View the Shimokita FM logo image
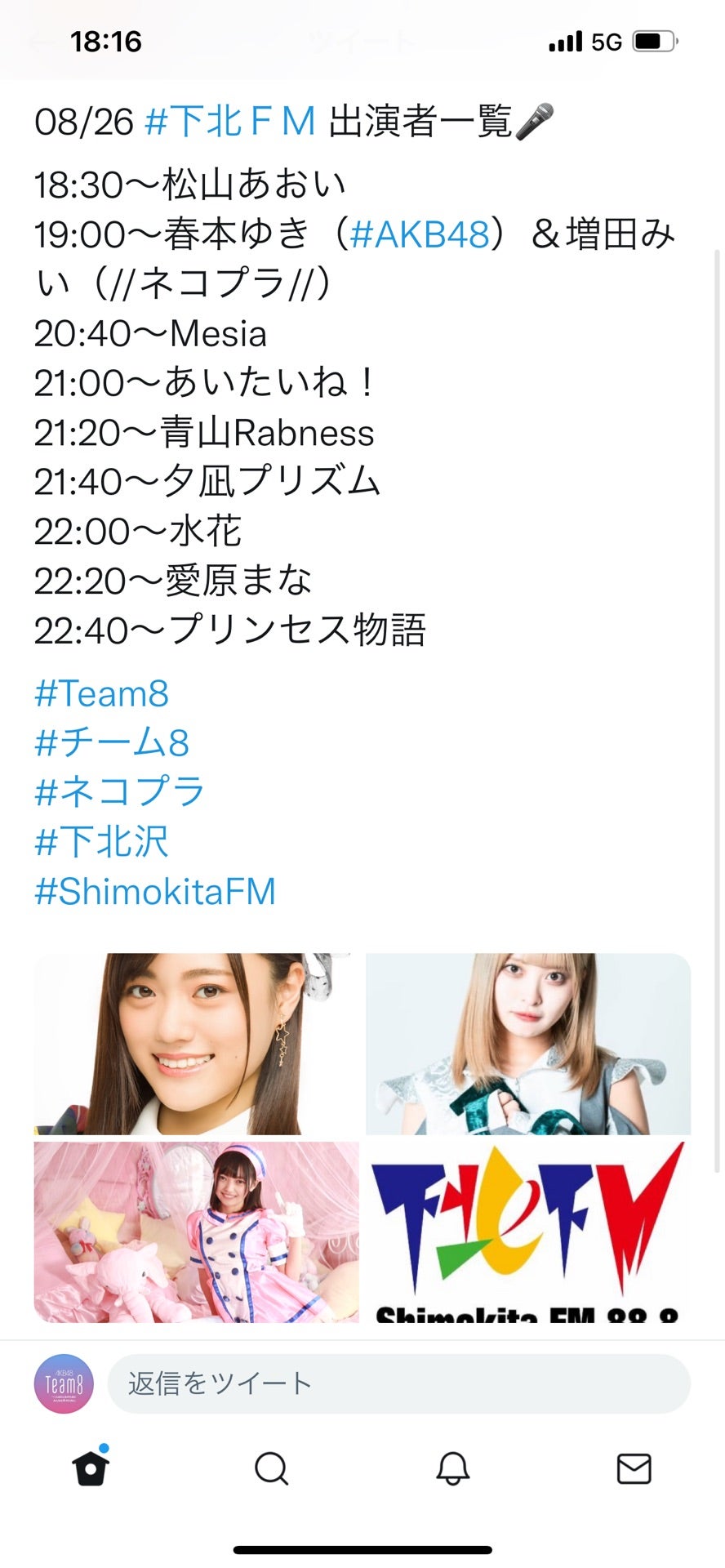725x1568 pixels. [x=528, y=1232]
